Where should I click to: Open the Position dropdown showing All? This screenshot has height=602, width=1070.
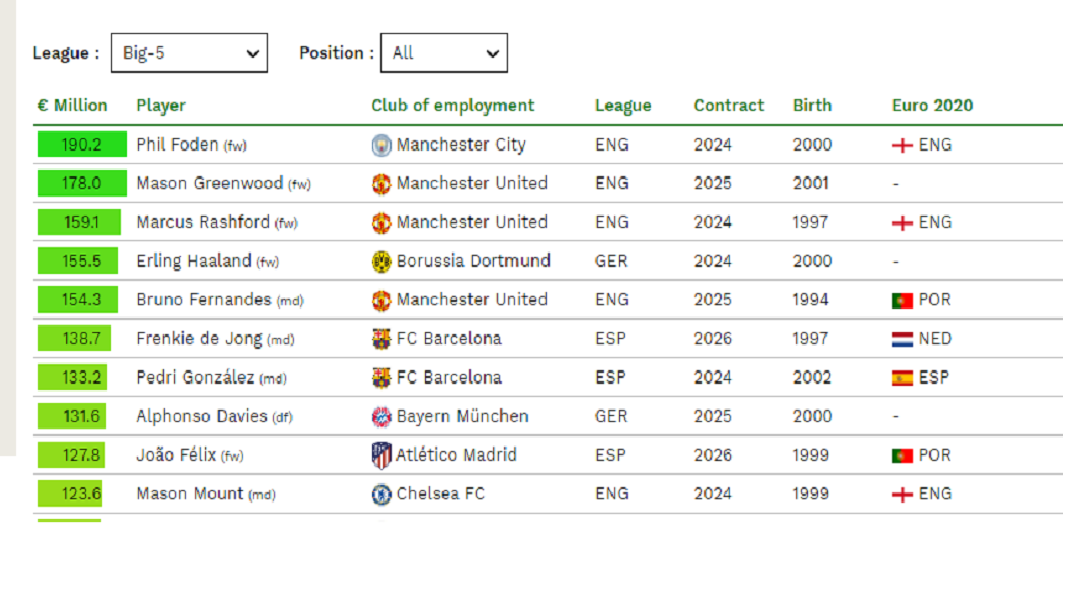443,53
